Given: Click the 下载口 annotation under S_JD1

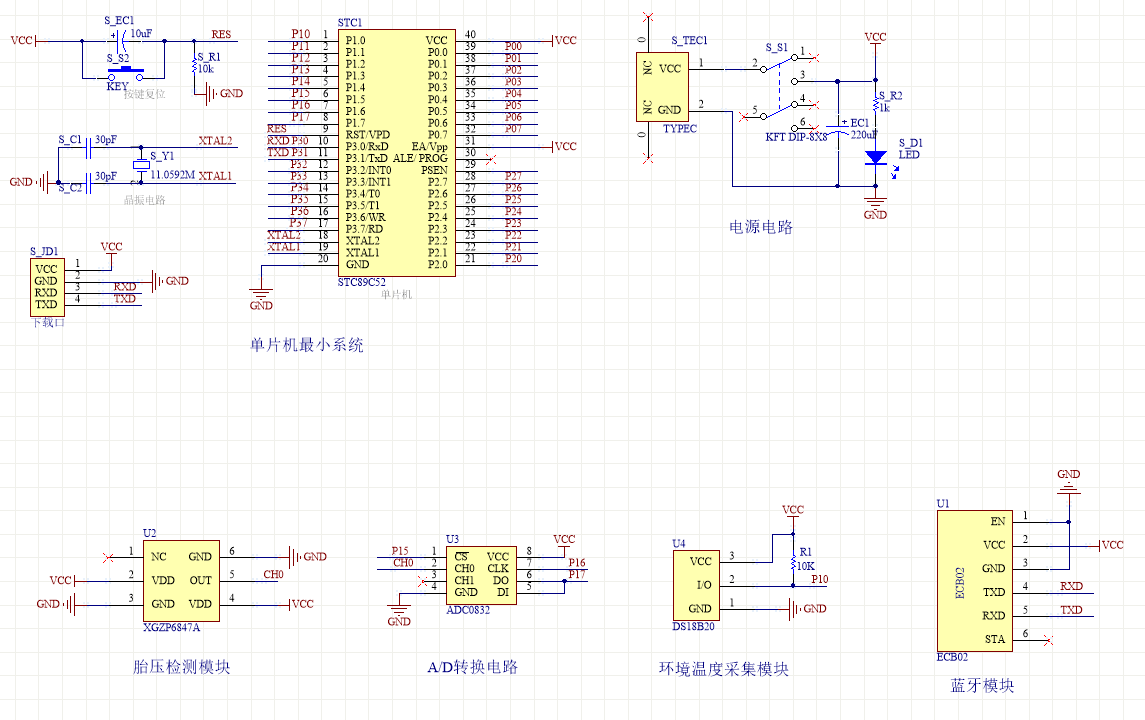Looking at the screenshot, I should coord(48,322).
